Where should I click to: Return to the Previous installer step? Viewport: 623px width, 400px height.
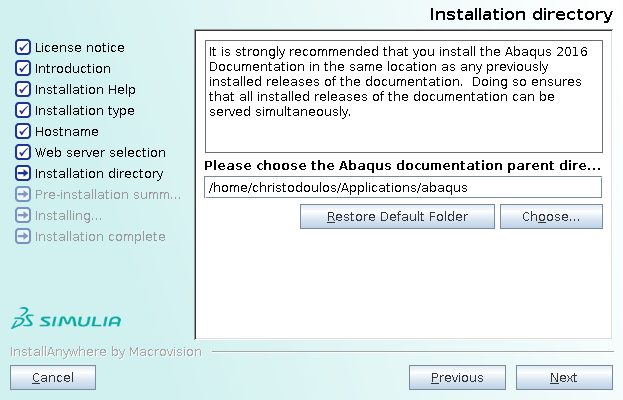(457, 377)
